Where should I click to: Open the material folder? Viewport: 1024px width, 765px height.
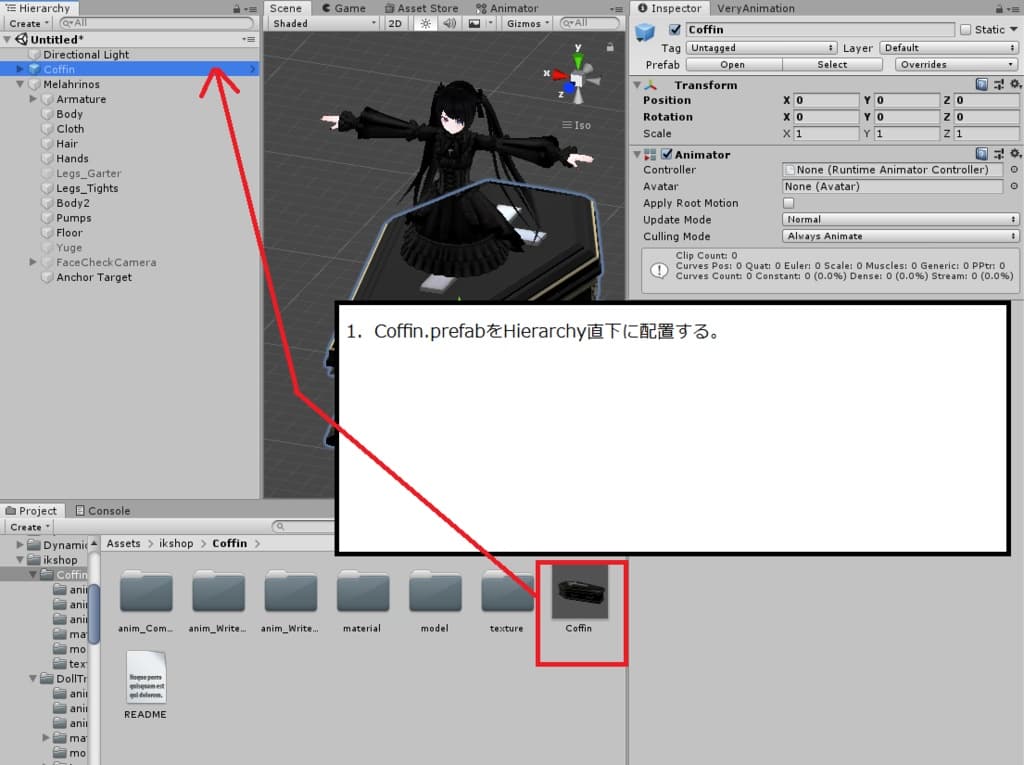click(x=362, y=592)
